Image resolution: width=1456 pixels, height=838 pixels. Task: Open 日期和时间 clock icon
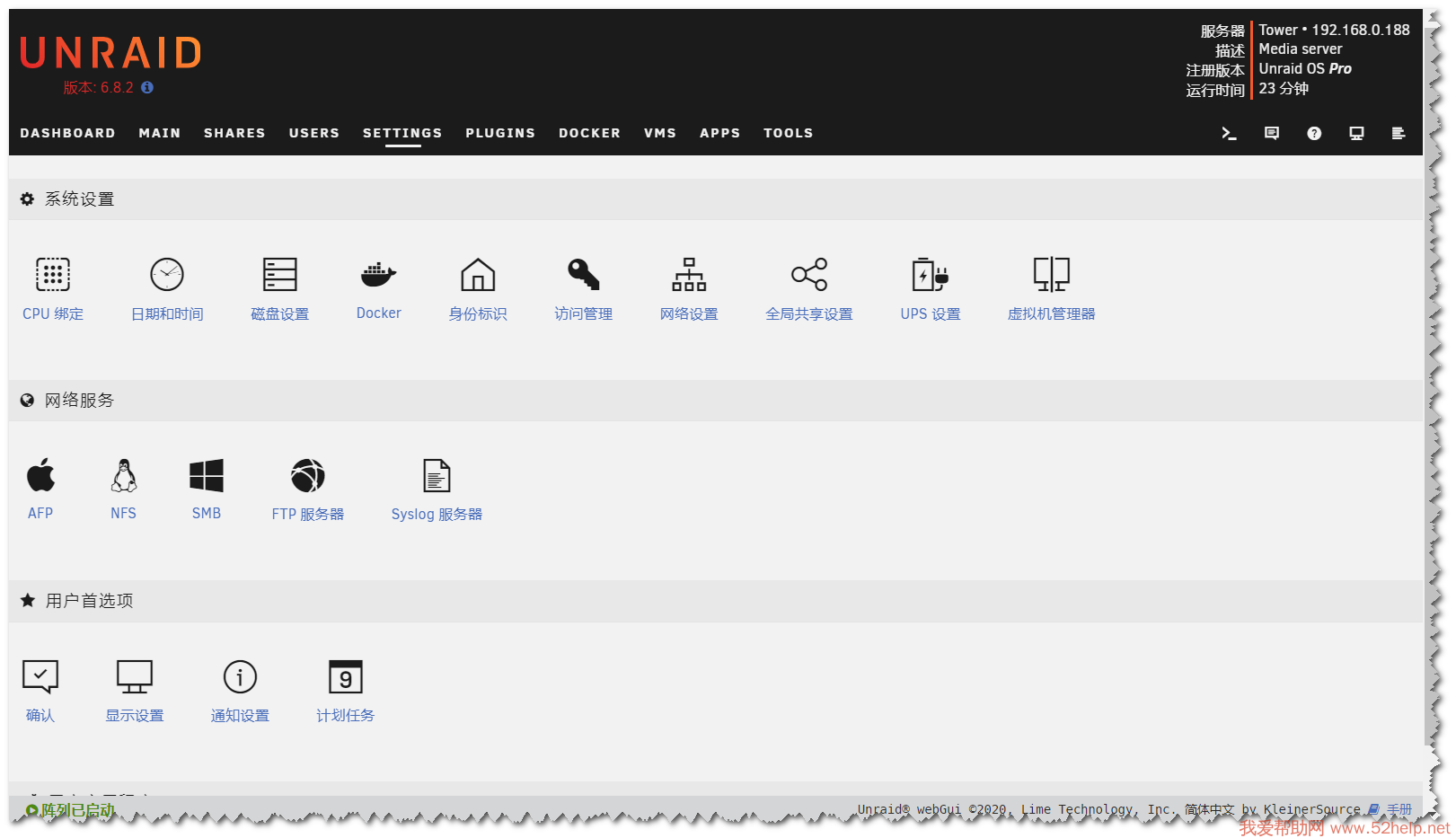(167, 274)
